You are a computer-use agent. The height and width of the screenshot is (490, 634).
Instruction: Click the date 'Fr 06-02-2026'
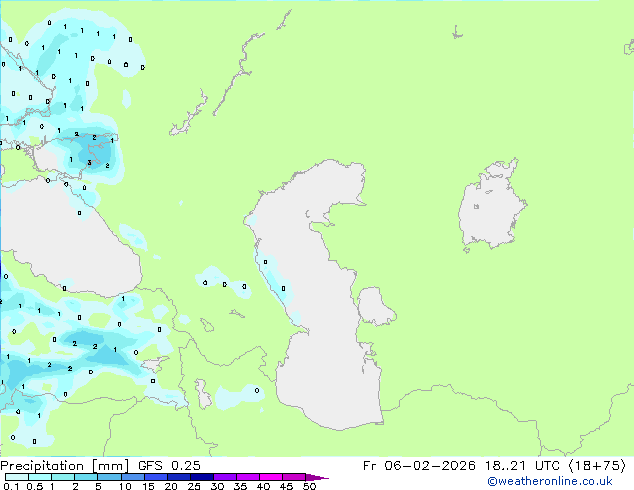click(419, 466)
